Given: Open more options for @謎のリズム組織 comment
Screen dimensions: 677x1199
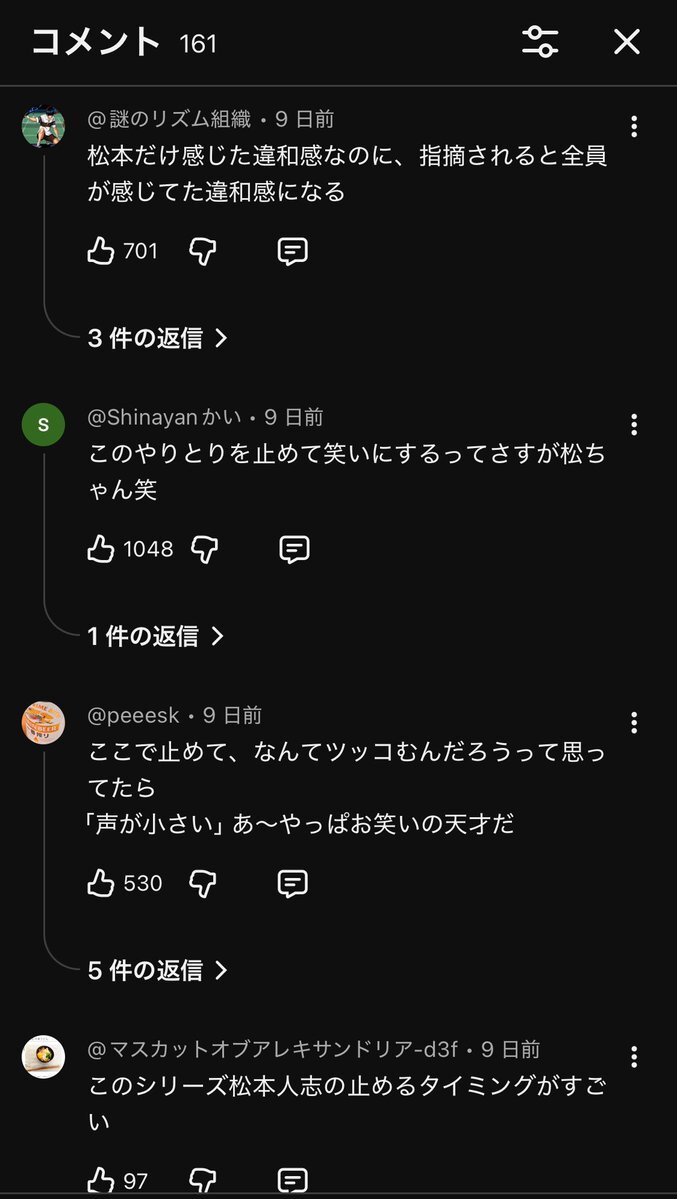Looking at the screenshot, I should [633, 126].
